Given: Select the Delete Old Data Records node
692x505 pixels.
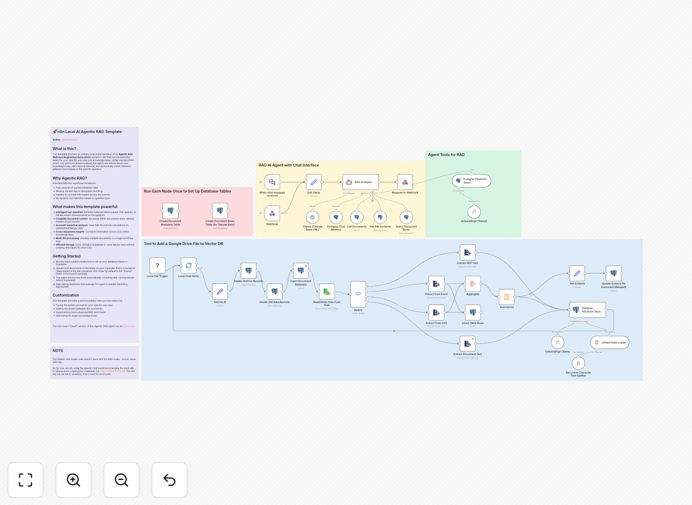Looking at the screenshot, I should pos(275,291).
